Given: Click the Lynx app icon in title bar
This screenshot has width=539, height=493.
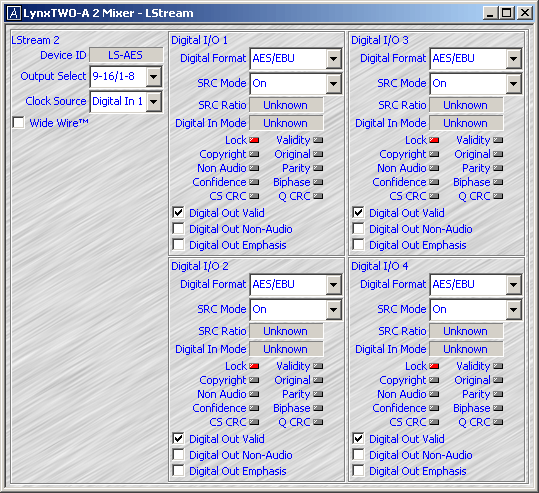Looking at the screenshot, I should pos(14,13).
